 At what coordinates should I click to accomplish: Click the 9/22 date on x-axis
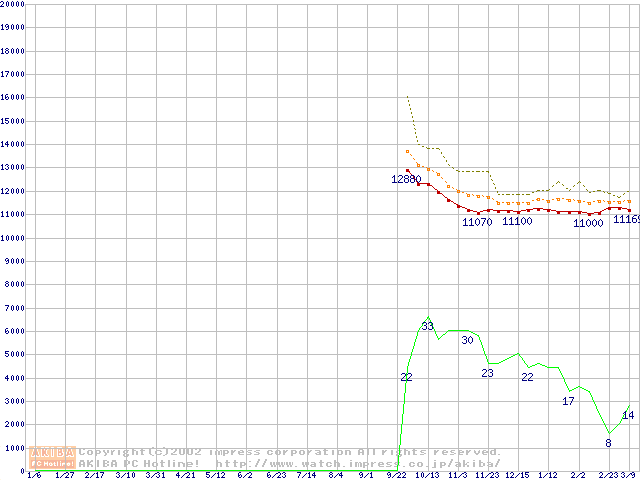(397, 475)
